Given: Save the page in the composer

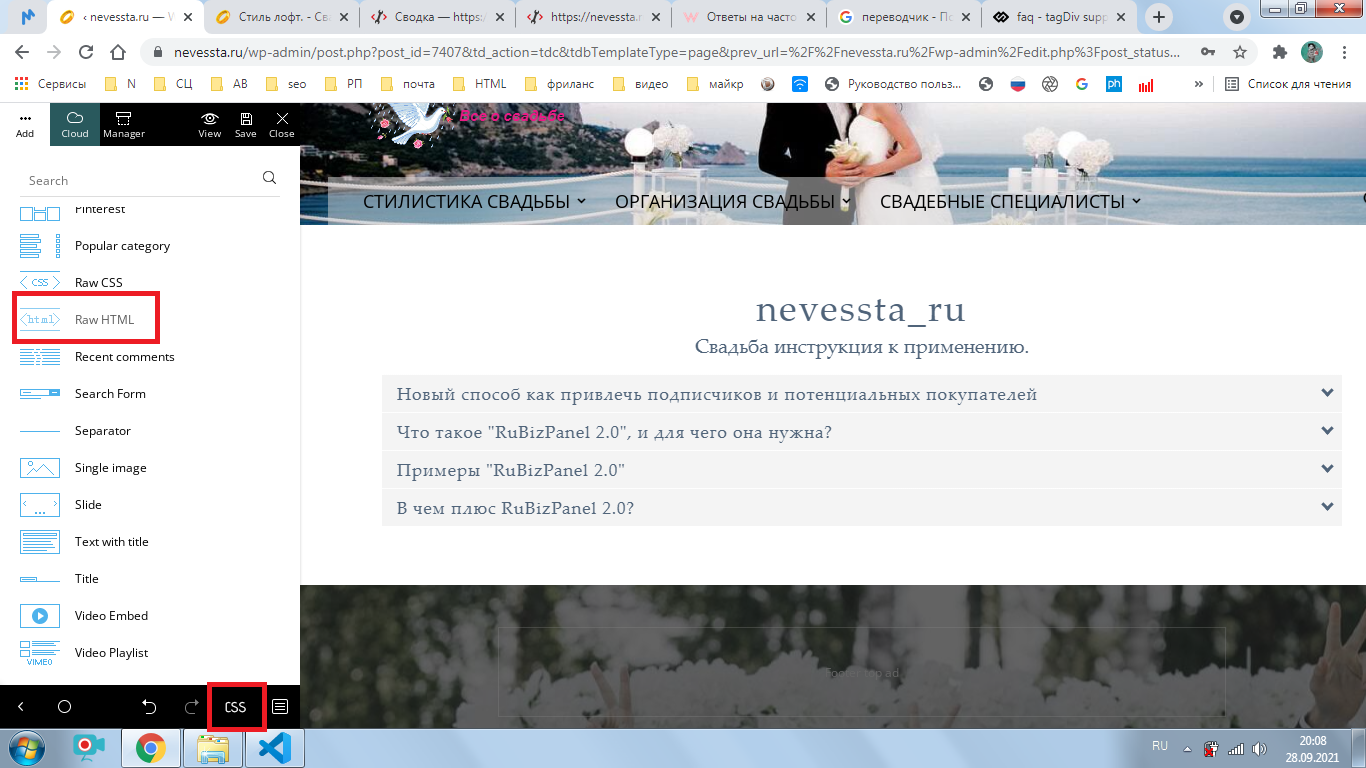Looking at the screenshot, I should coord(246,125).
